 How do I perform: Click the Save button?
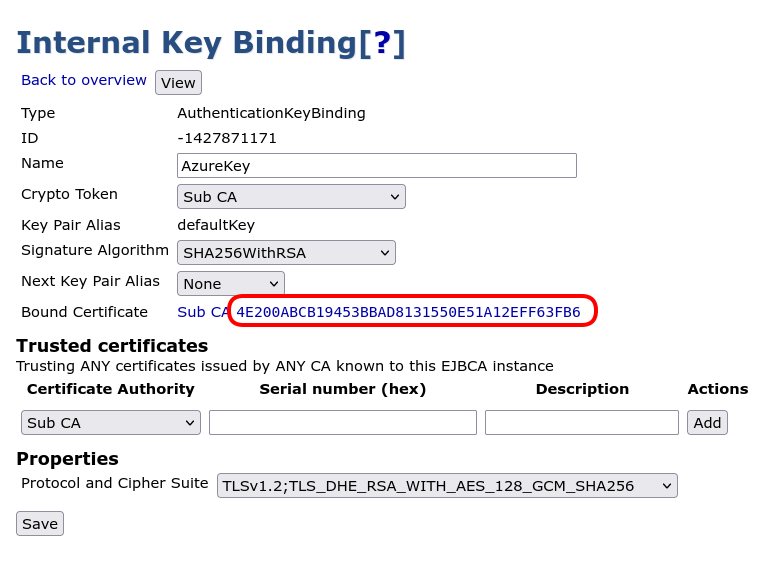[x=40, y=524]
